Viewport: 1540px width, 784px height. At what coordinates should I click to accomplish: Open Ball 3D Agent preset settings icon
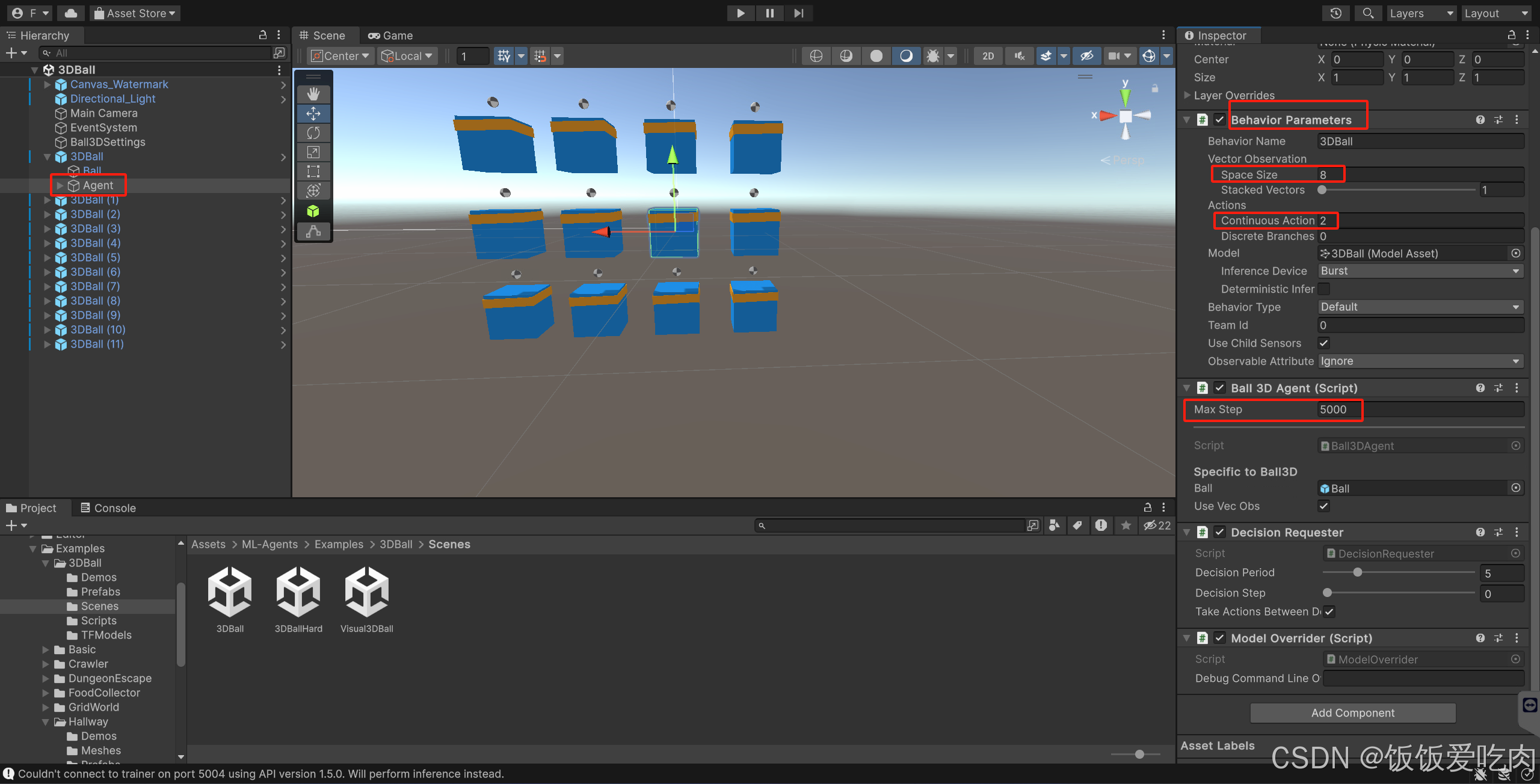click(x=1498, y=388)
